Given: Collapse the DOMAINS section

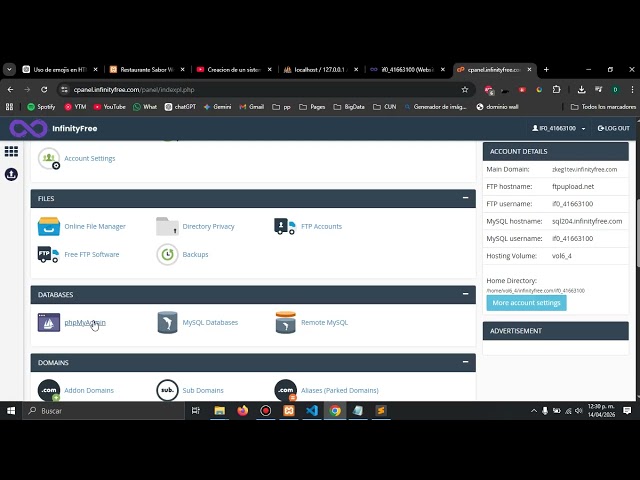Looking at the screenshot, I should click(465, 362).
